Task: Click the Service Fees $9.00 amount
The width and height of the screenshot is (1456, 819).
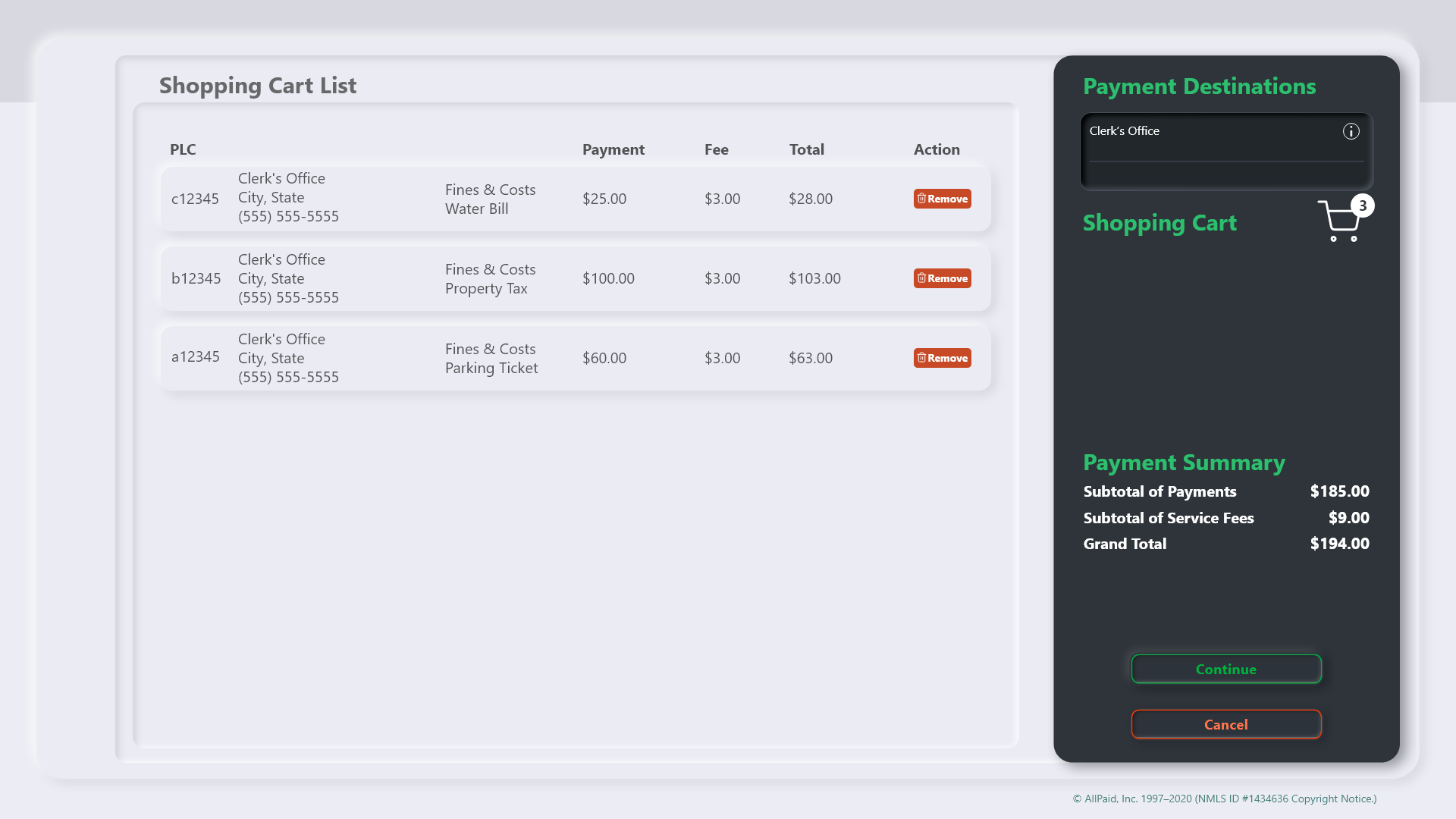Action: click(x=1348, y=518)
